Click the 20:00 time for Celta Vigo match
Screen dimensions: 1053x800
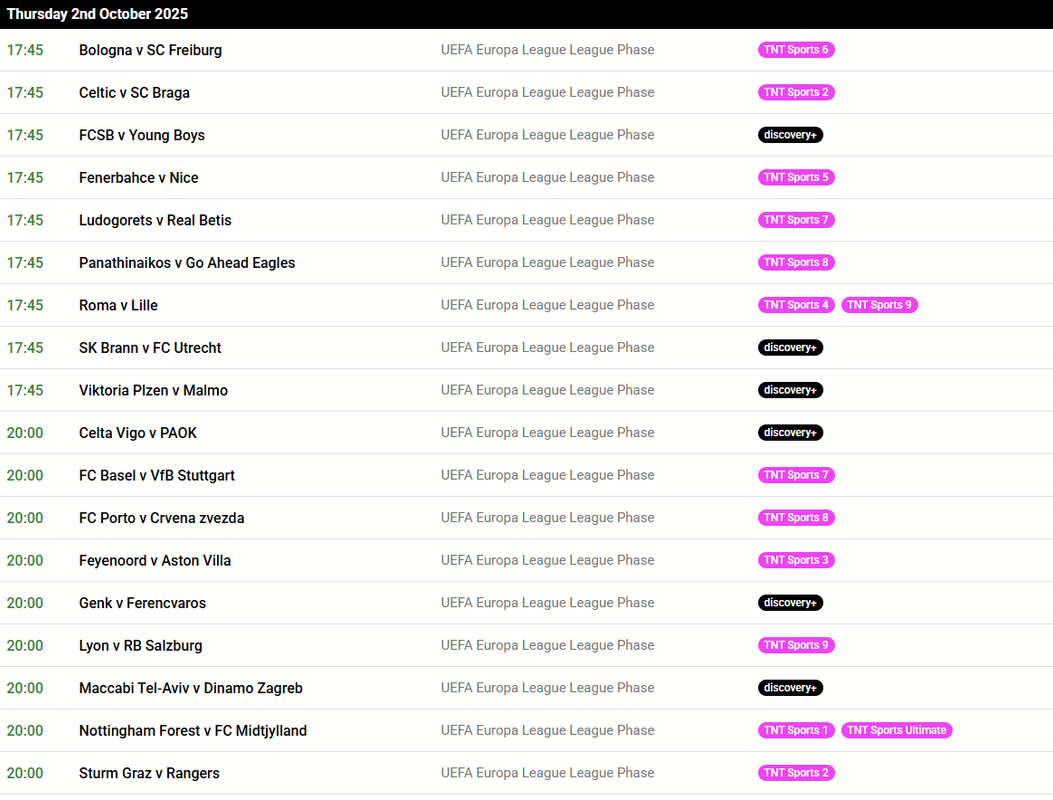point(25,433)
